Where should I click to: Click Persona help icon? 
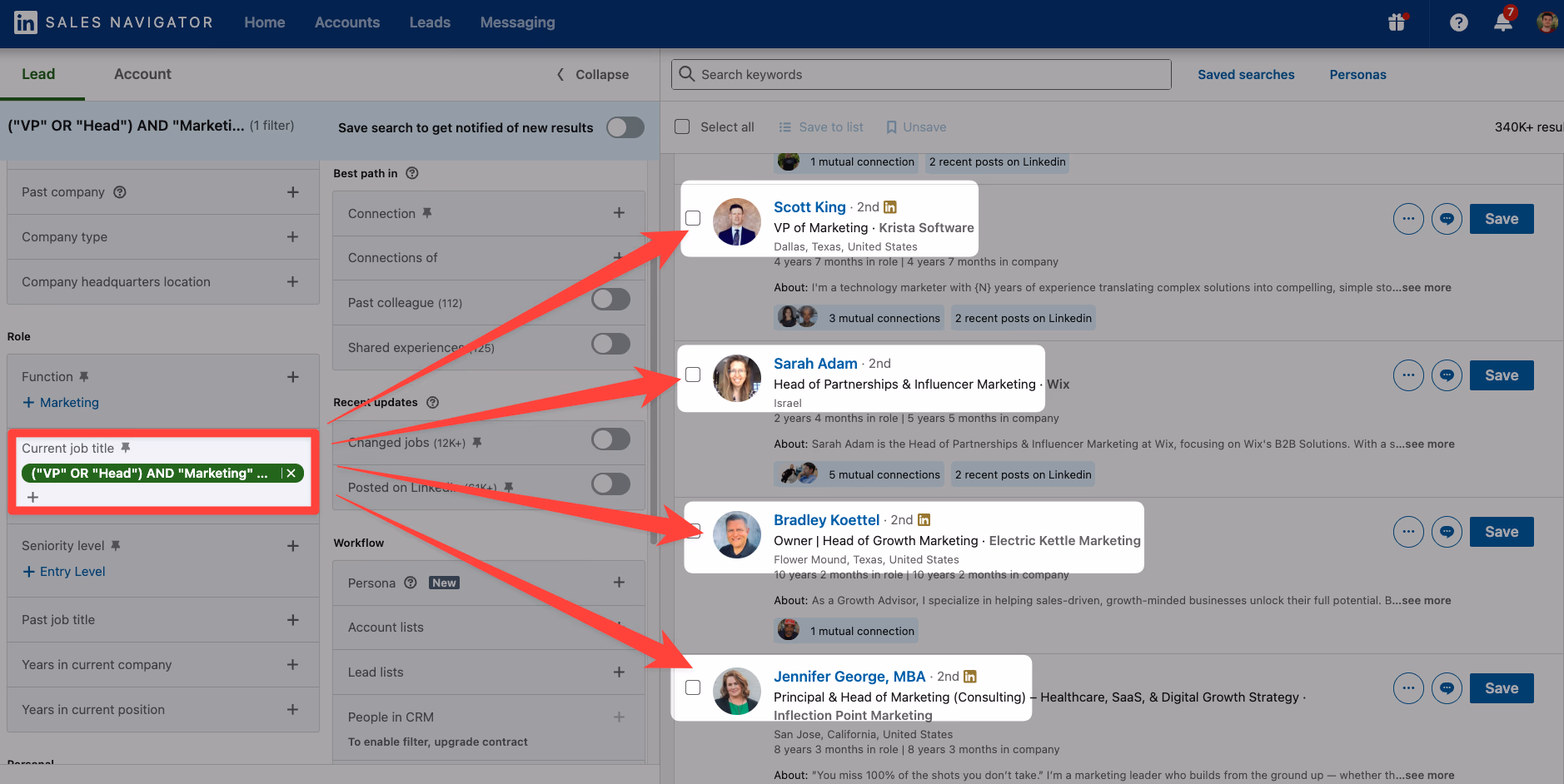coord(411,583)
